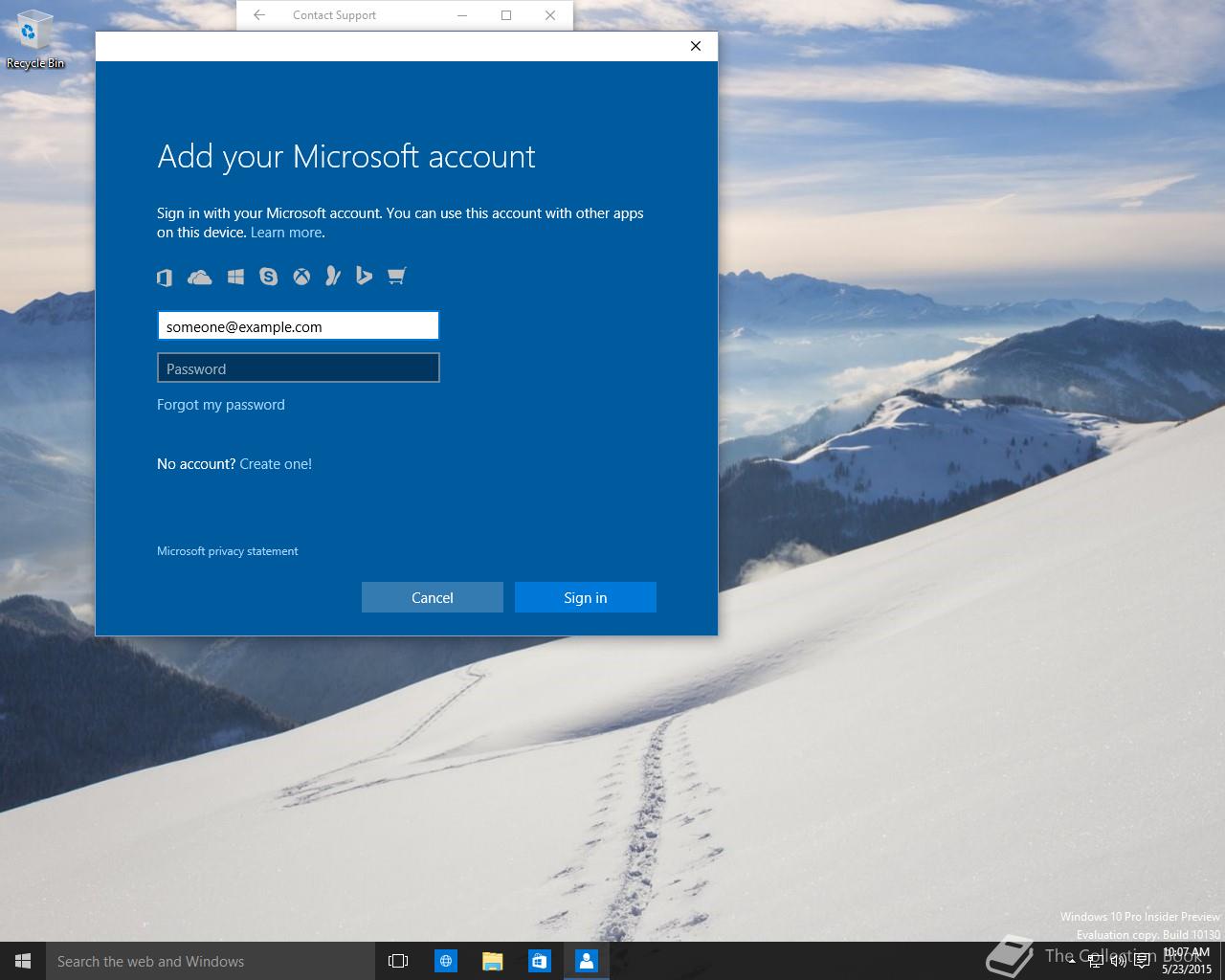Open the Recycle Bin desktop icon
This screenshot has height=980, width=1225.
[x=34, y=40]
